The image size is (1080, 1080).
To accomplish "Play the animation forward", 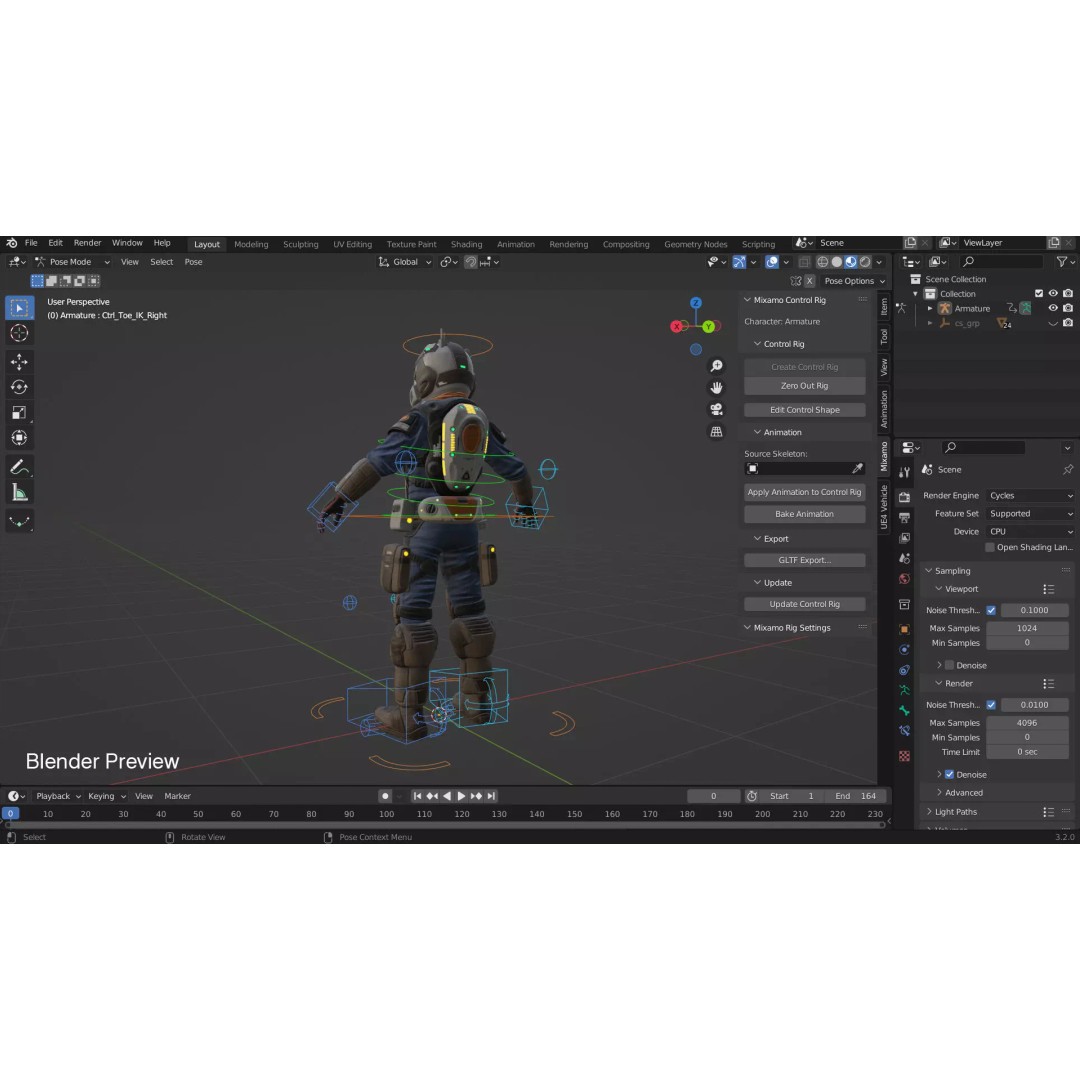I will [461, 796].
